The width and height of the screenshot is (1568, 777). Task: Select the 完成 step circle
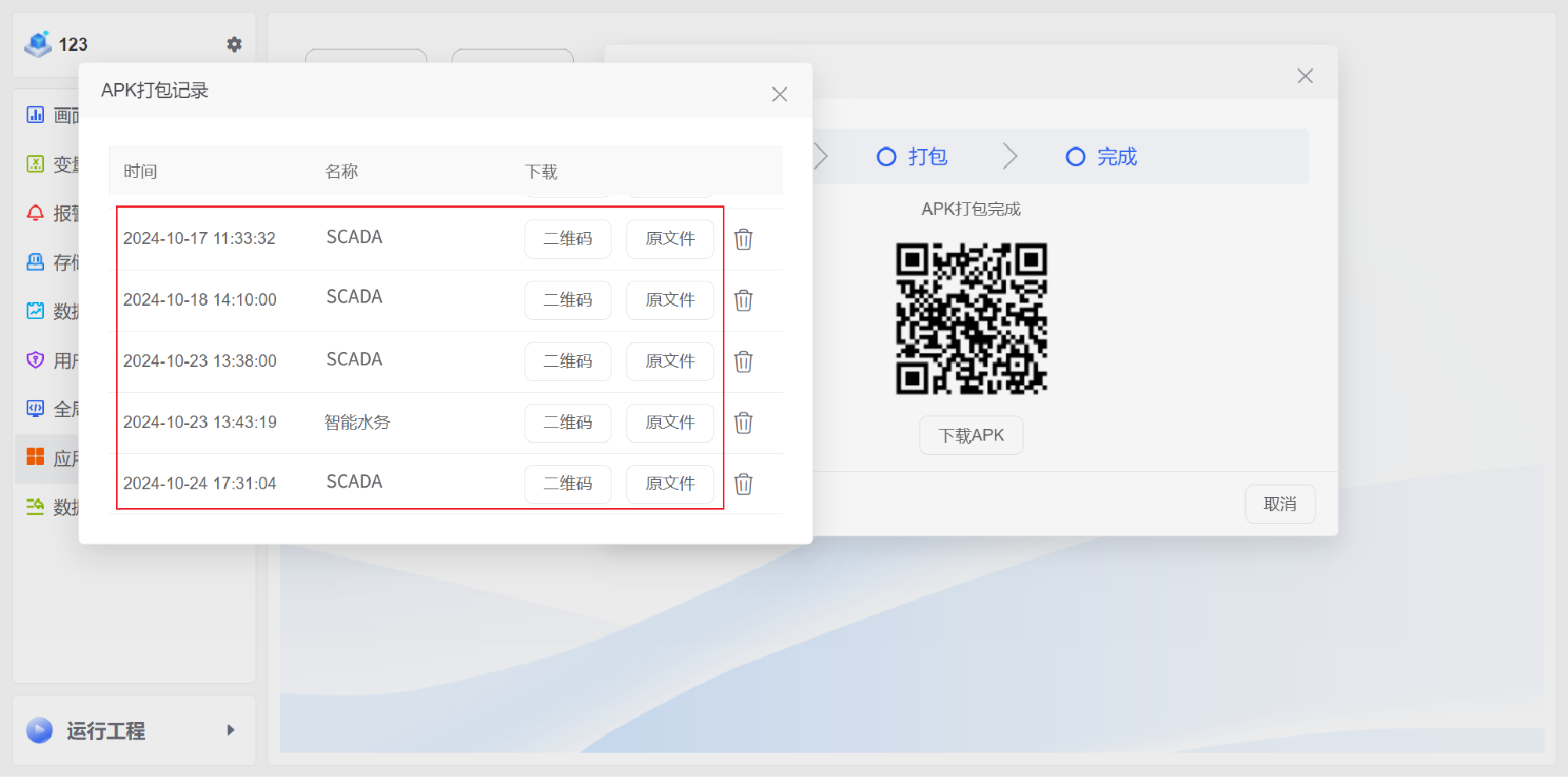click(x=1075, y=157)
